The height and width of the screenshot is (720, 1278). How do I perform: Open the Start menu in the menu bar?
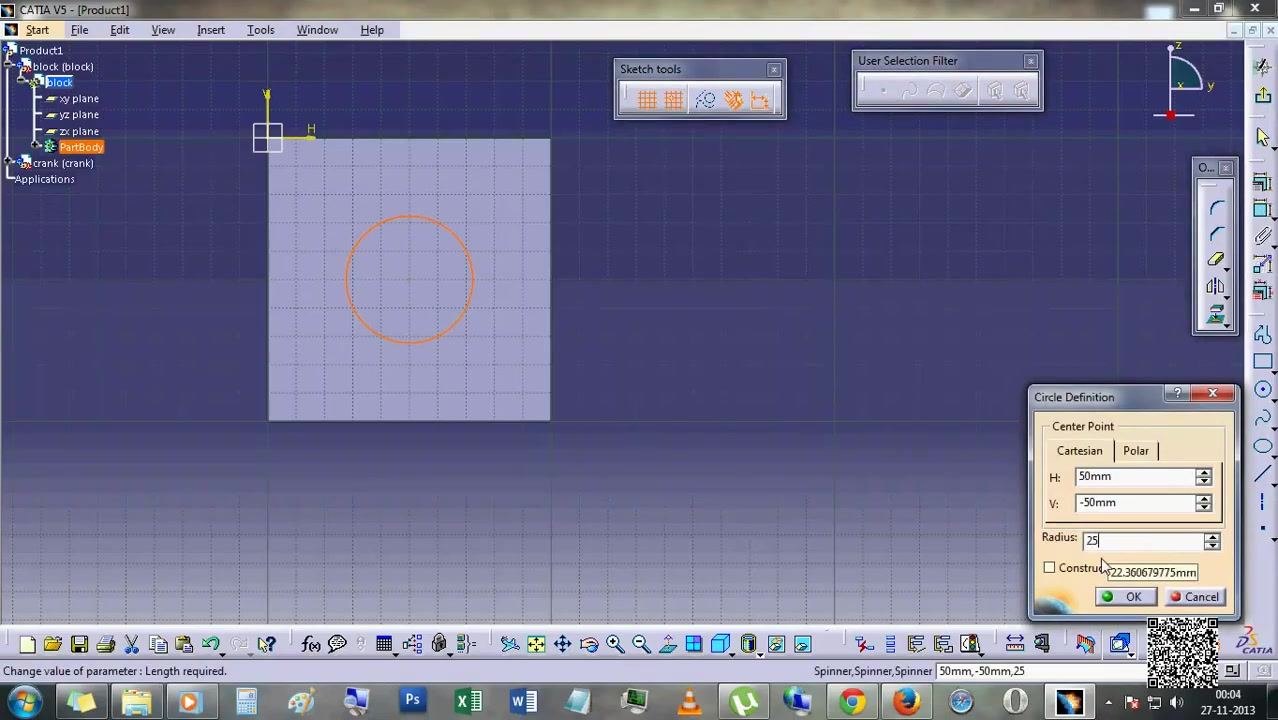pos(37,30)
